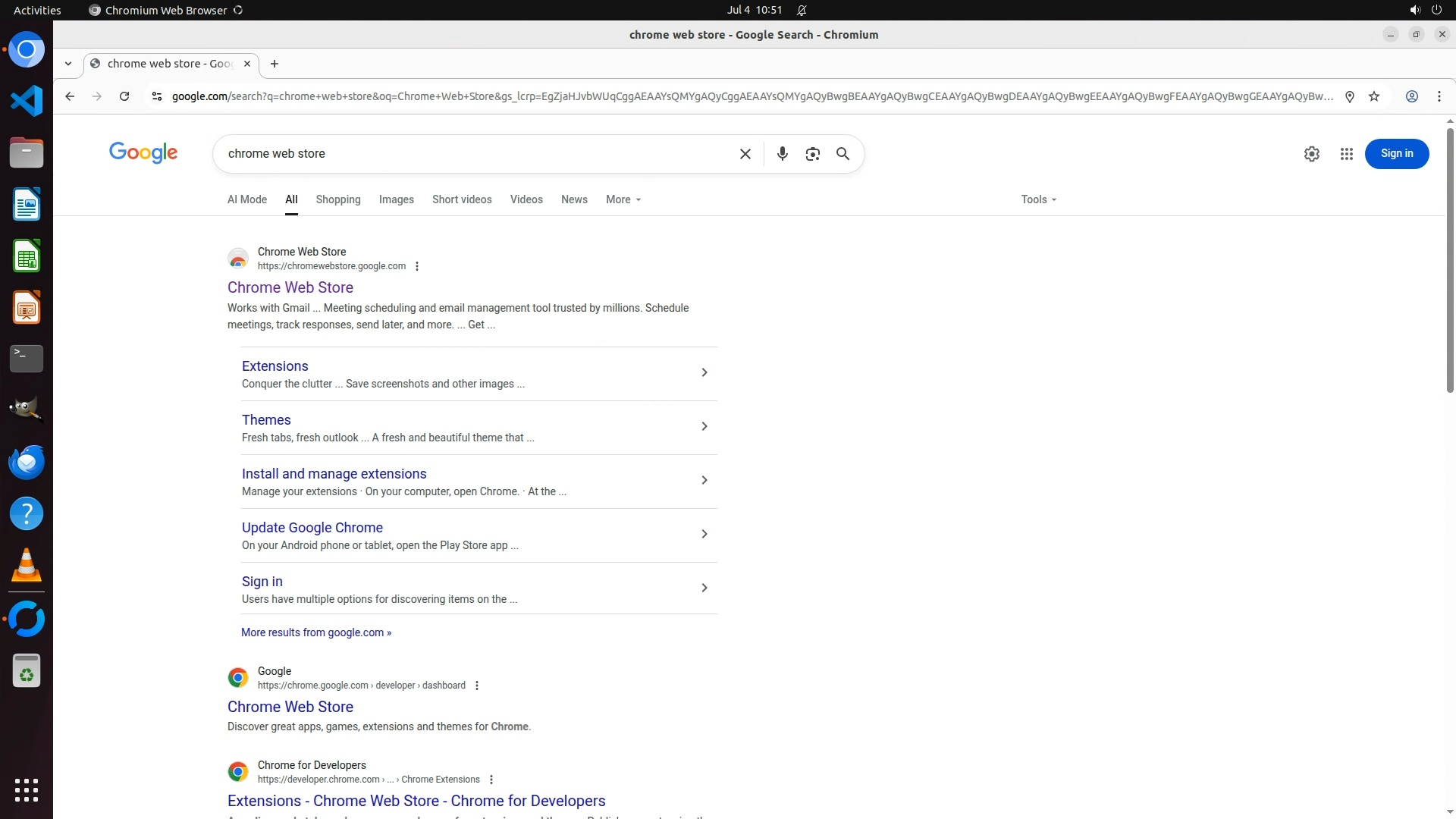Viewport: 1456px width, 819px height.
Task: Click More results from google.com link
Action: (x=315, y=632)
